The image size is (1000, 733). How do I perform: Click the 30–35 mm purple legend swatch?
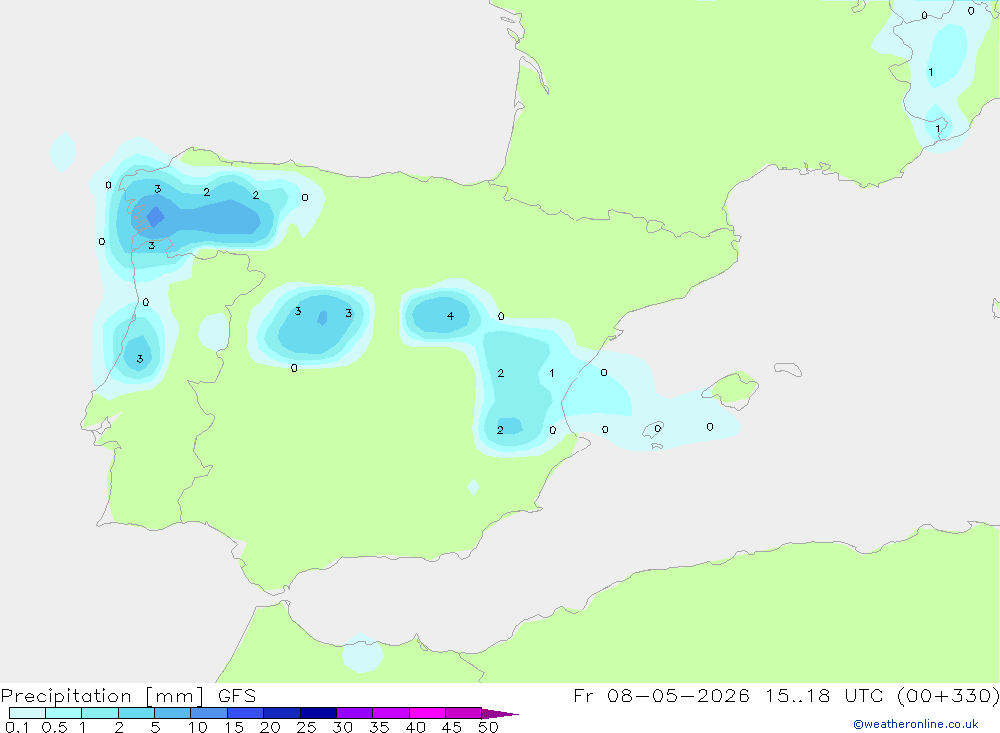tap(355, 713)
